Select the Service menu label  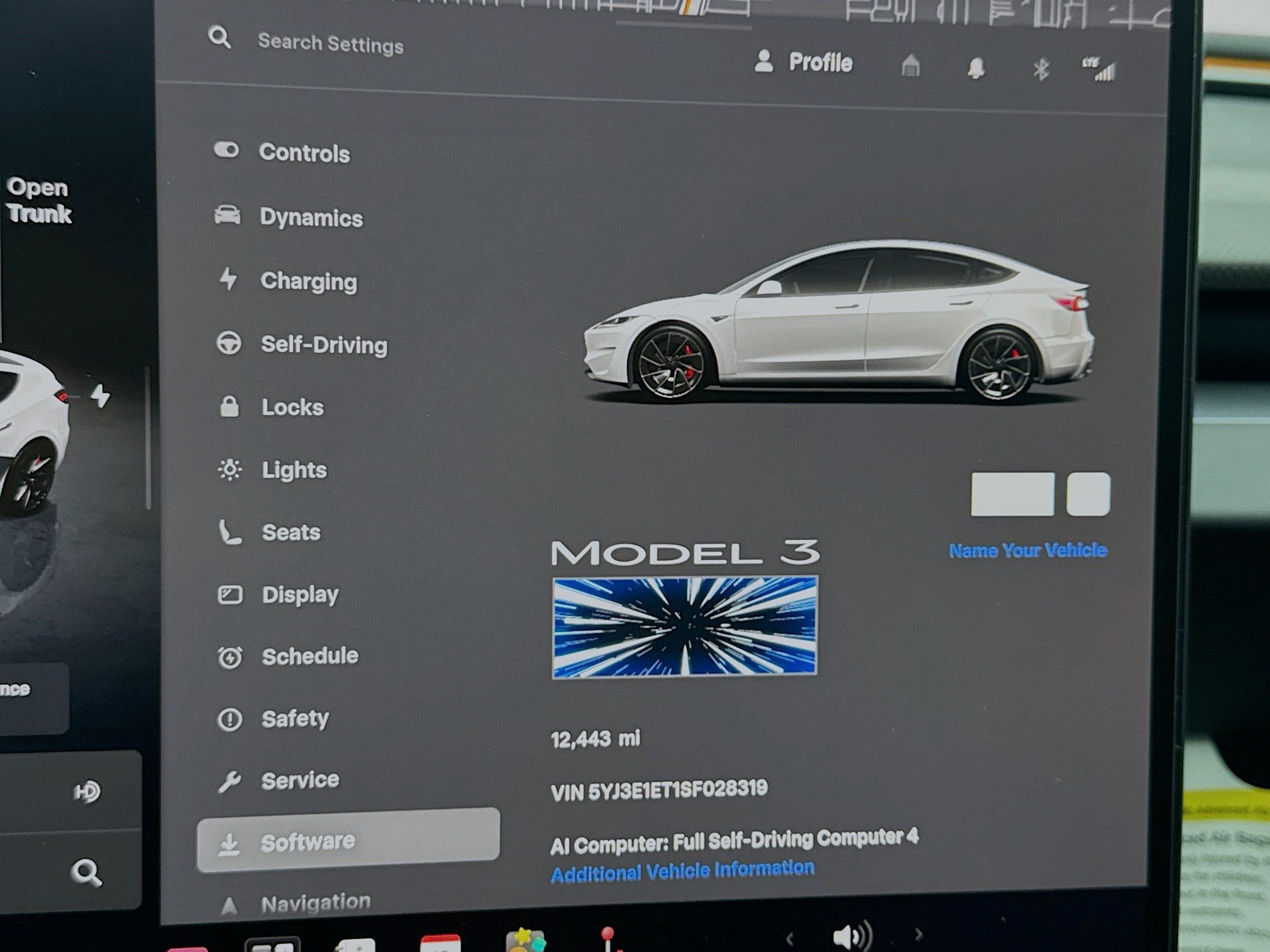coord(300,780)
